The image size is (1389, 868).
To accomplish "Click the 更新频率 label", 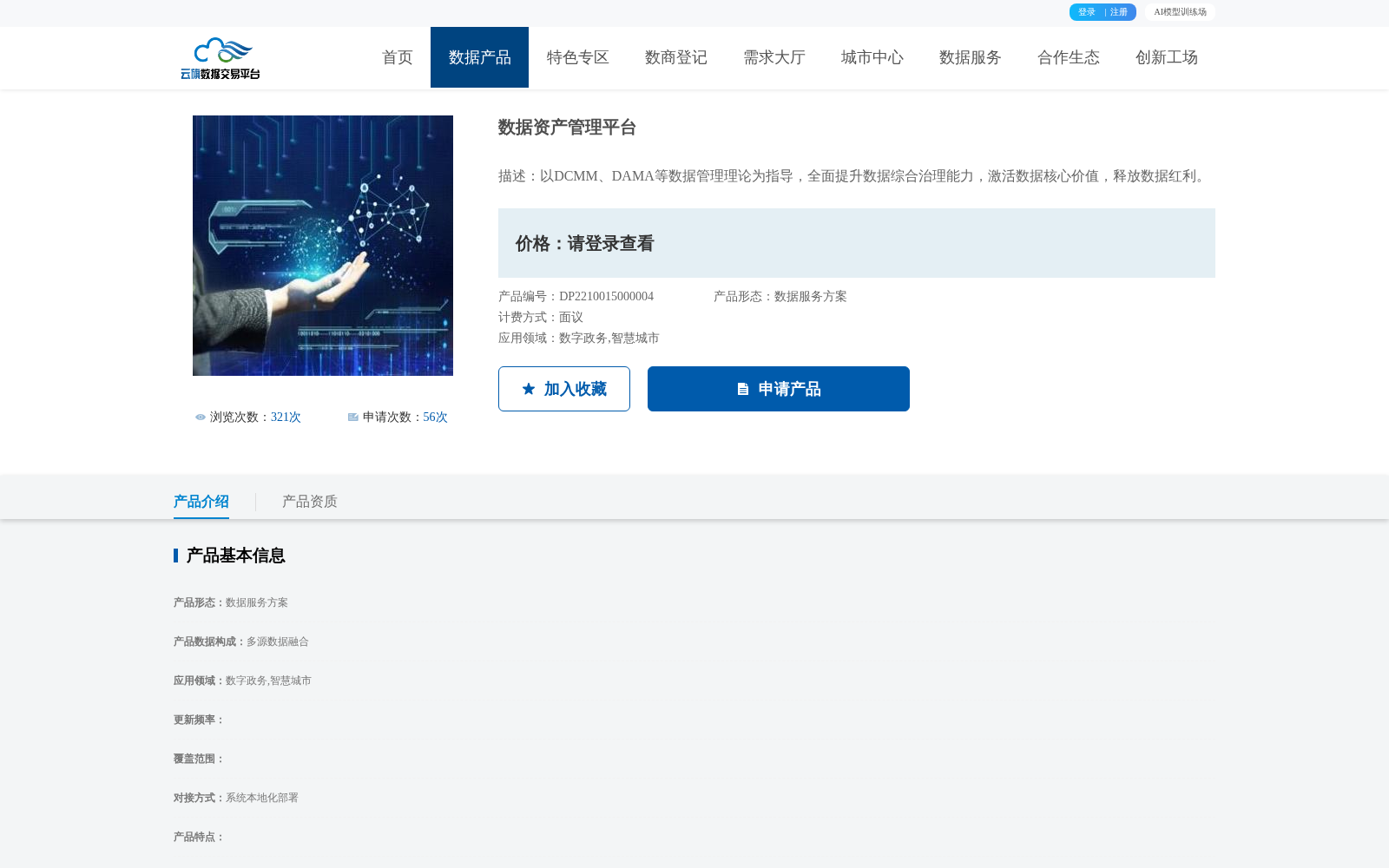I will [x=199, y=720].
